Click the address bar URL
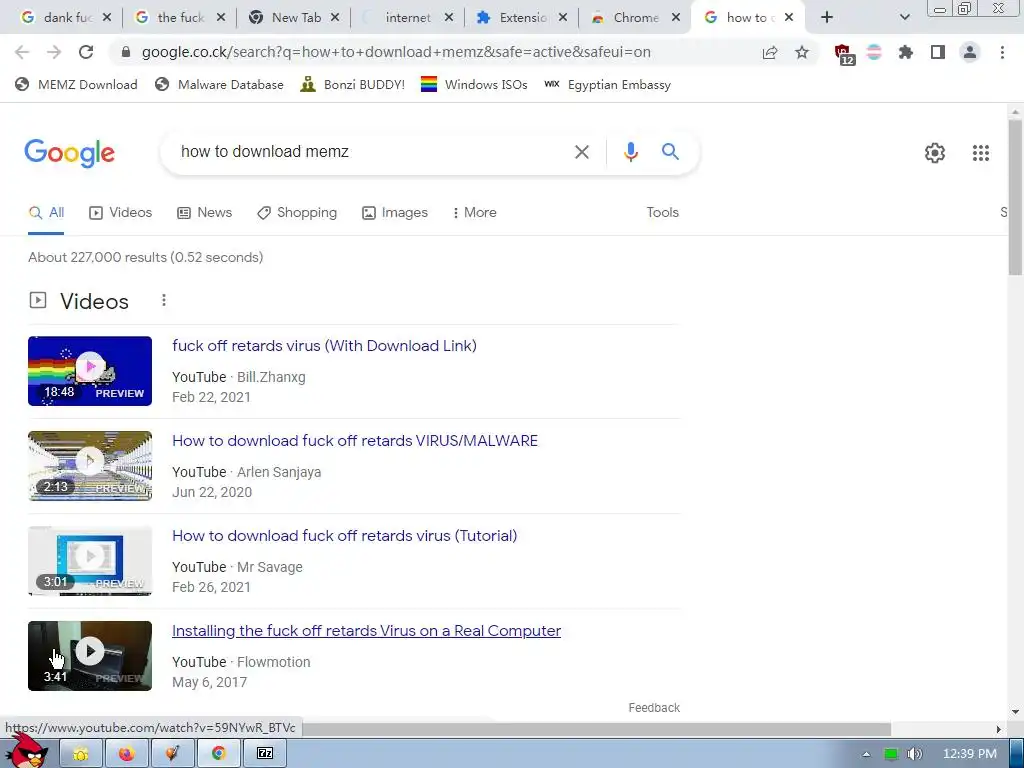The height and width of the screenshot is (768, 1024). (396, 52)
